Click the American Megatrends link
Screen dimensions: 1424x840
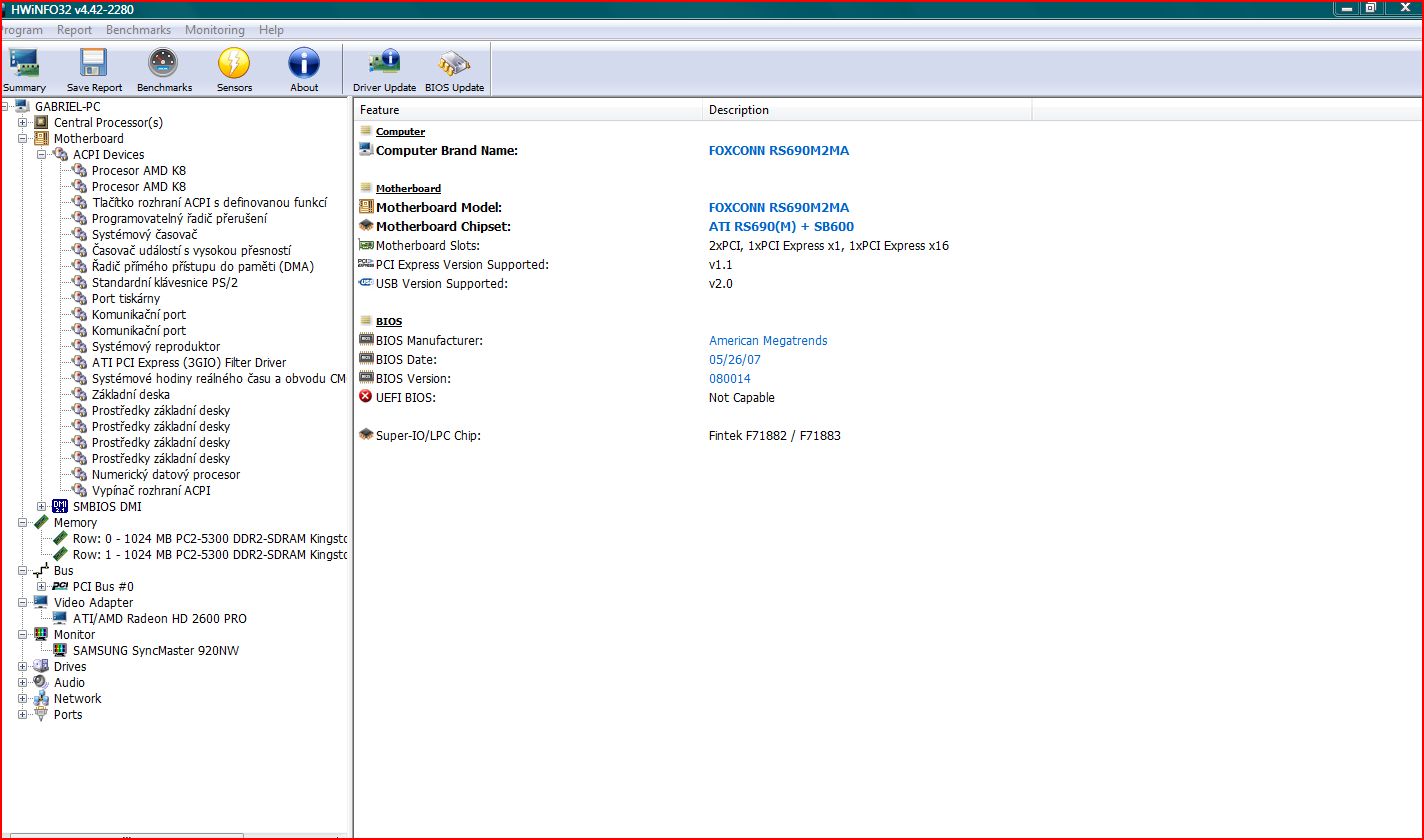[x=768, y=341]
